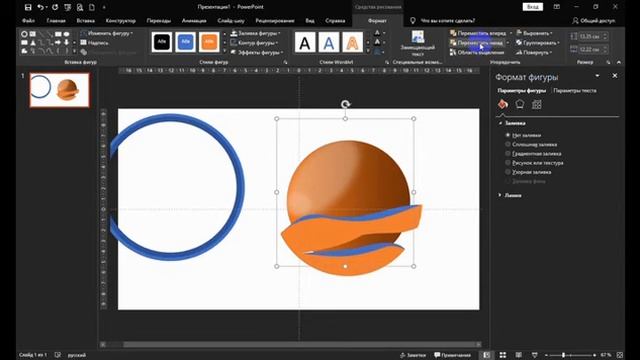
Task: Click the ribbon display options icon
Action: coord(557,7)
